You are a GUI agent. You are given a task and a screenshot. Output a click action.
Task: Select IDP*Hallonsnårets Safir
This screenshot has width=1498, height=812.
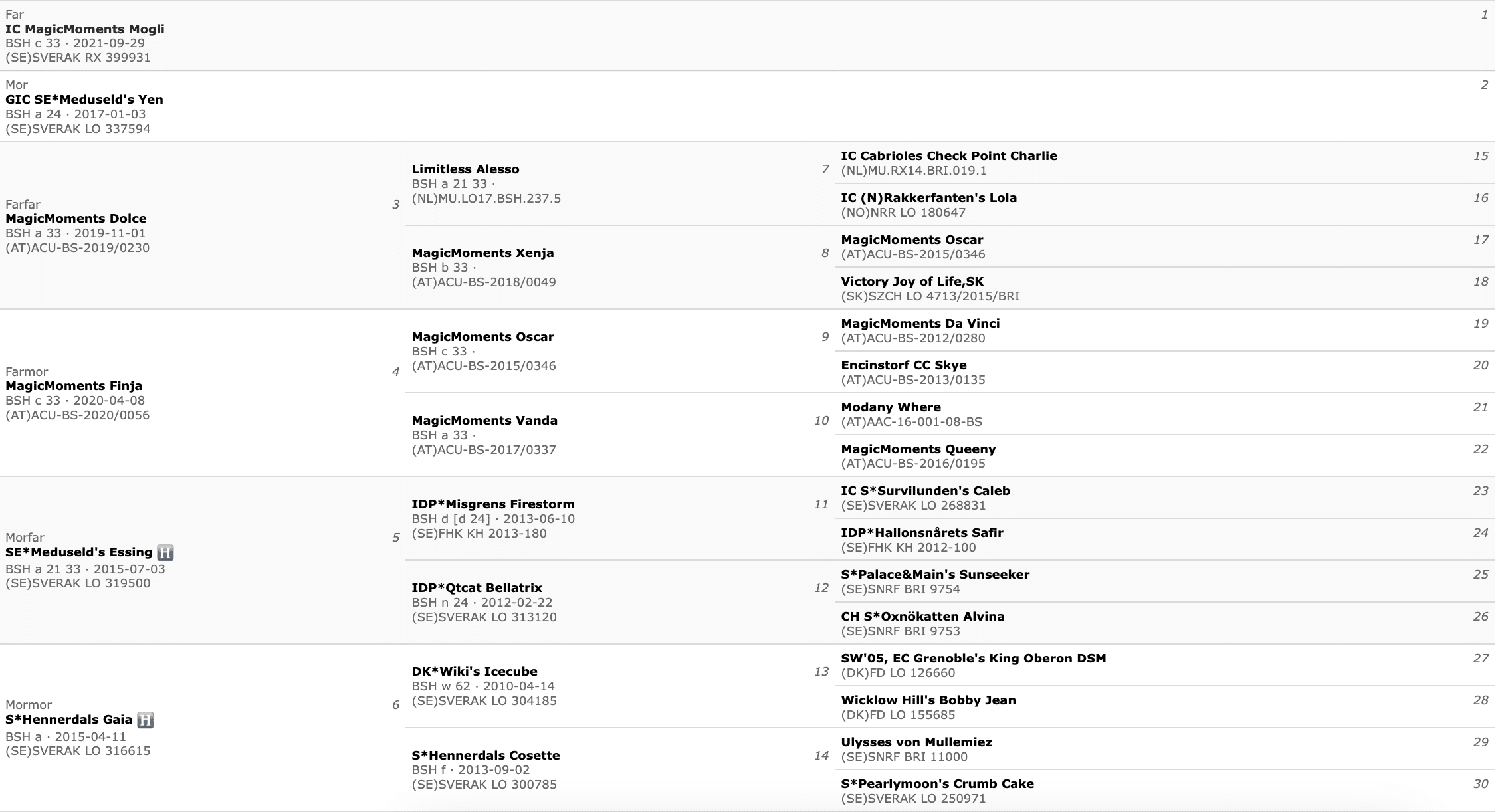(922, 533)
